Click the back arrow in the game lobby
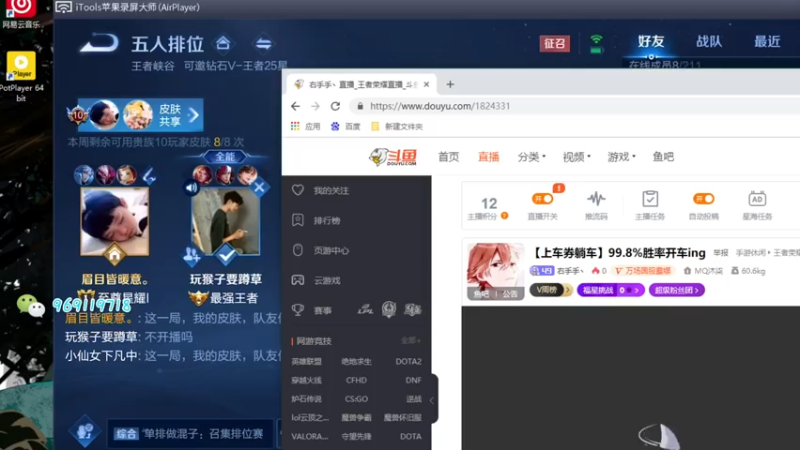Image resolution: width=800 pixels, height=450 pixels. pyautogui.click(x=99, y=43)
